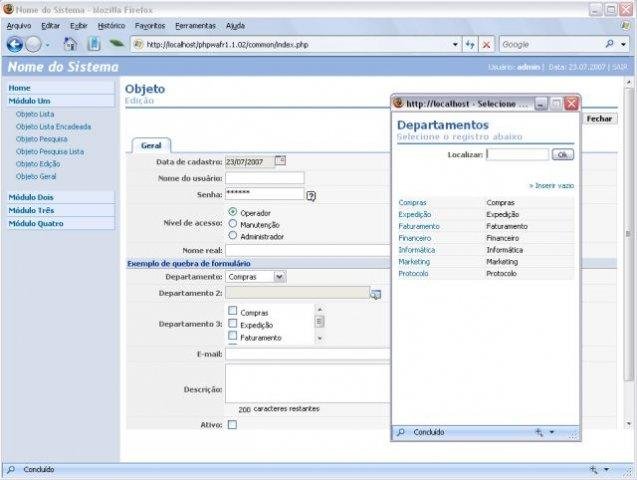This screenshot has width=637, height=480.
Task: Select Expedição link in Departamentos popup
Action: pyautogui.click(x=415, y=214)
